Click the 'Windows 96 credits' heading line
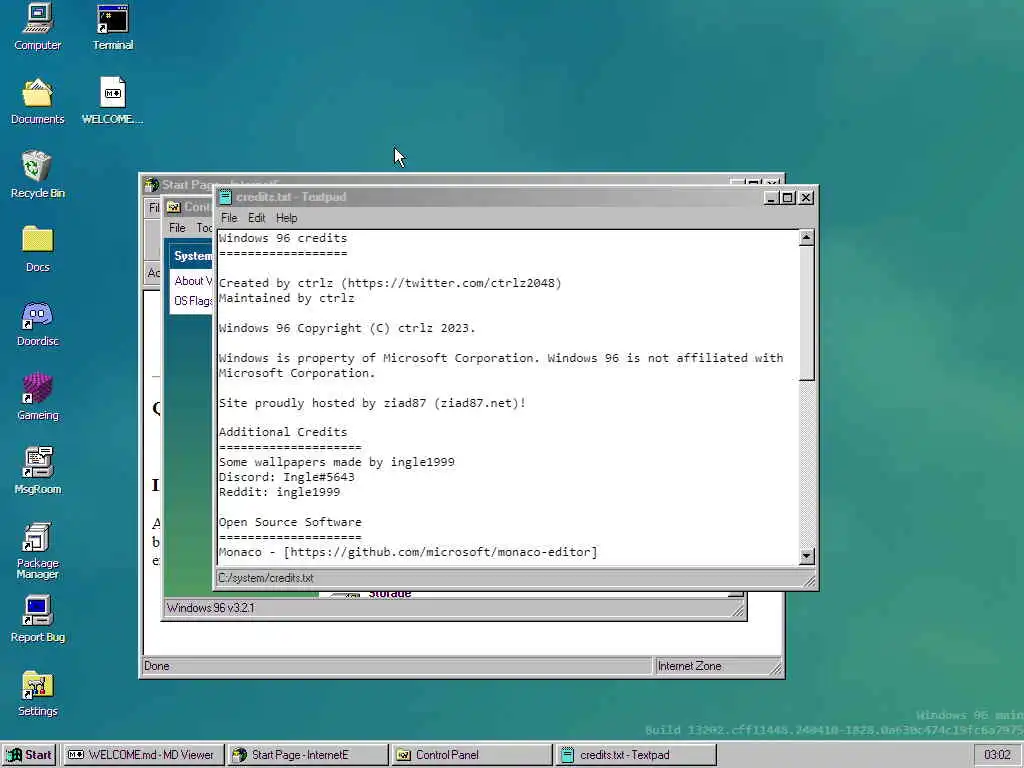The image size is (1024, 768). pyautogui.click(x=283, y=238)
